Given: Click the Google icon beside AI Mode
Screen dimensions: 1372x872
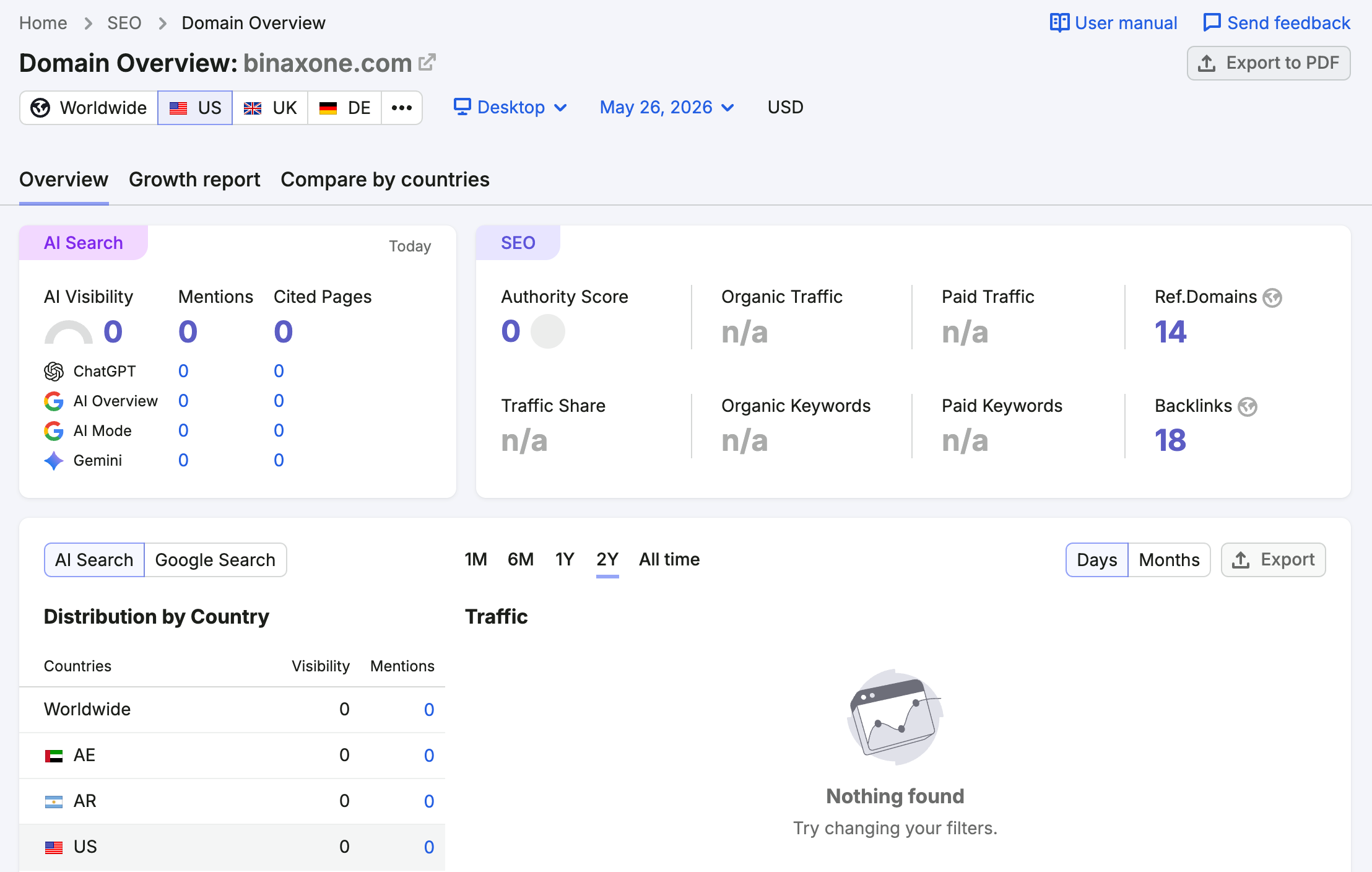Looking at the screenshot, I should pos(54,430).
